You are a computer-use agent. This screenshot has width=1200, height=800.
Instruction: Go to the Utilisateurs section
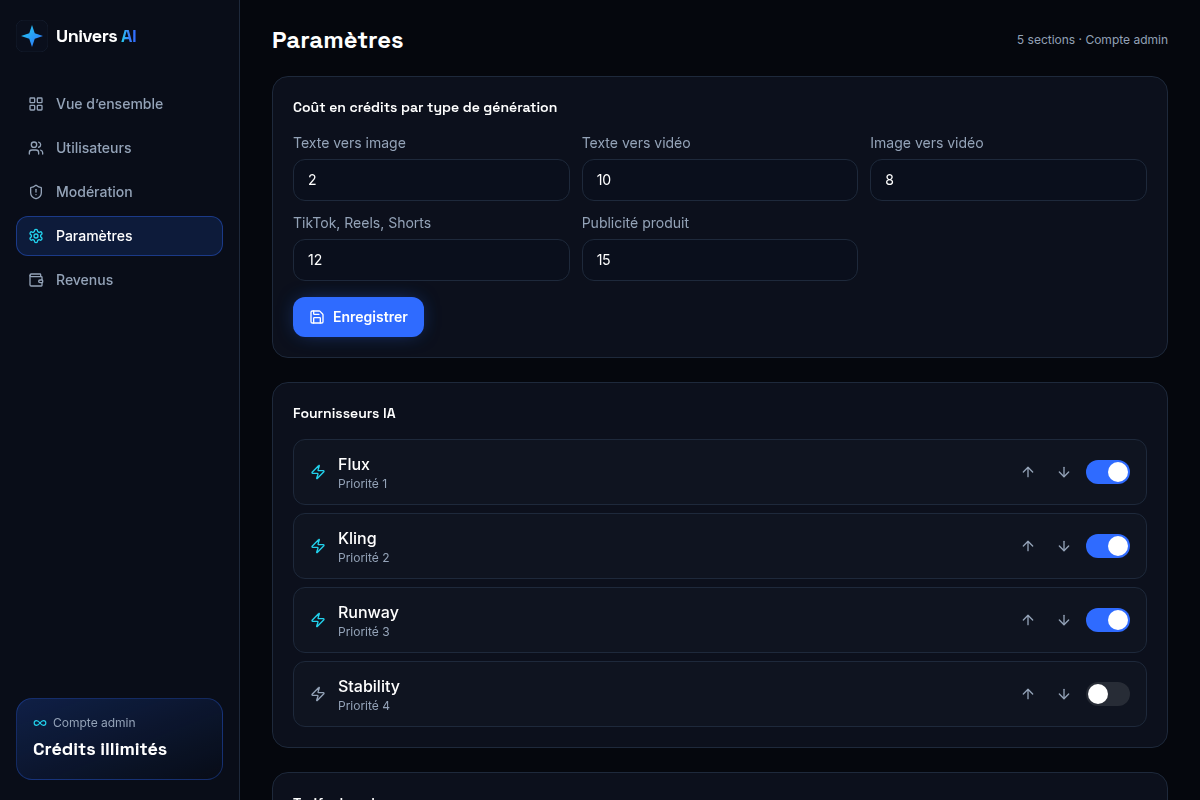click(x=119, y=148)
